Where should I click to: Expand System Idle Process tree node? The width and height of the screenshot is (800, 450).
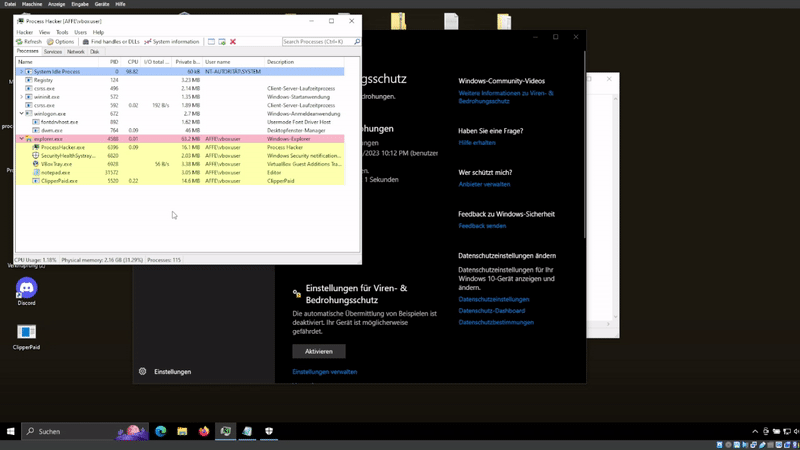pos(21,72)
